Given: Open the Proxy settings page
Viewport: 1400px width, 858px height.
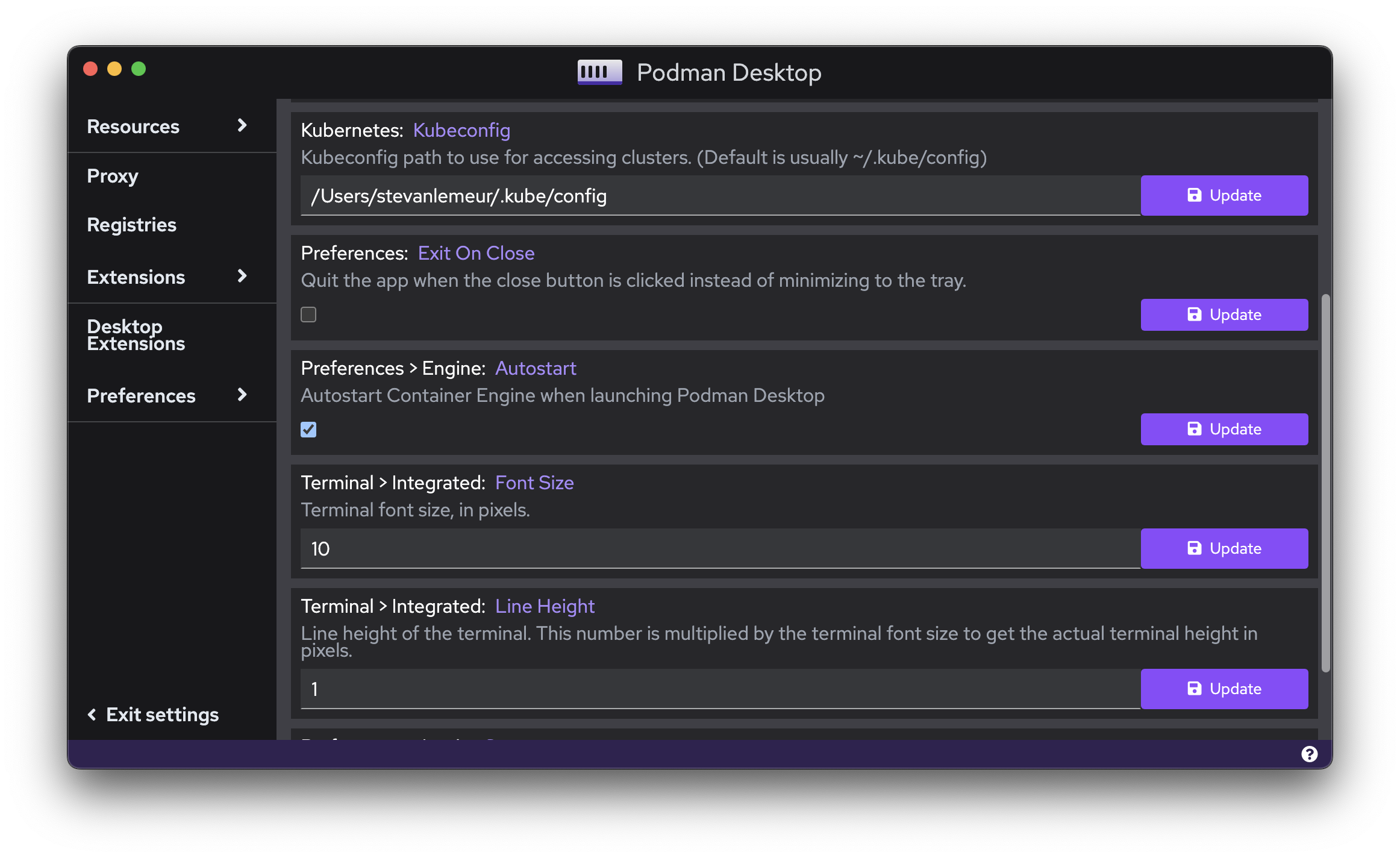Looking at the screenshot, I should pos(113,176).
